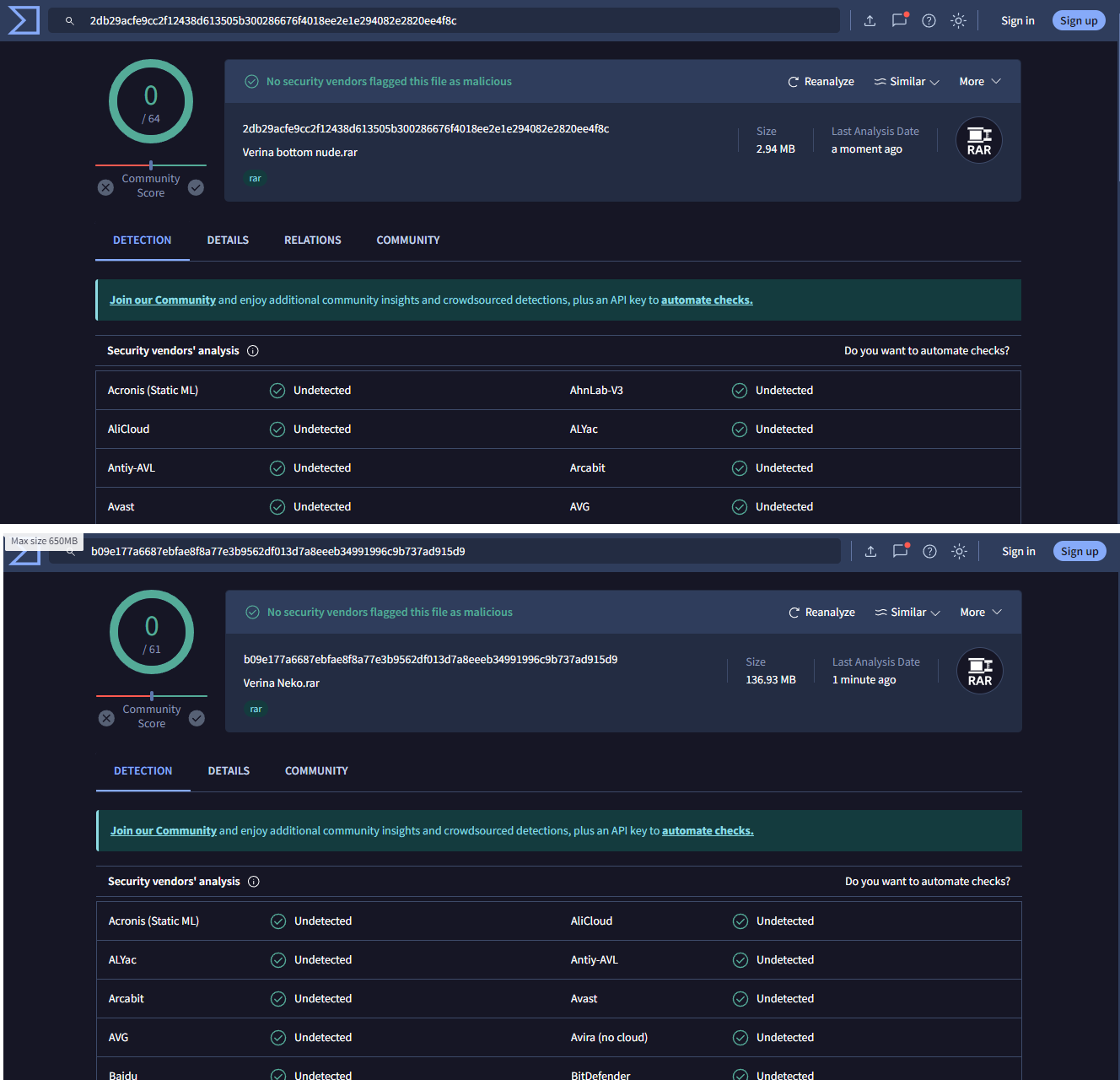The height and width of the screenshot is (1080, 1120).
Task: Expand Similar dropdown for Verina bottom nude.rar
Action: pos(907,82)
